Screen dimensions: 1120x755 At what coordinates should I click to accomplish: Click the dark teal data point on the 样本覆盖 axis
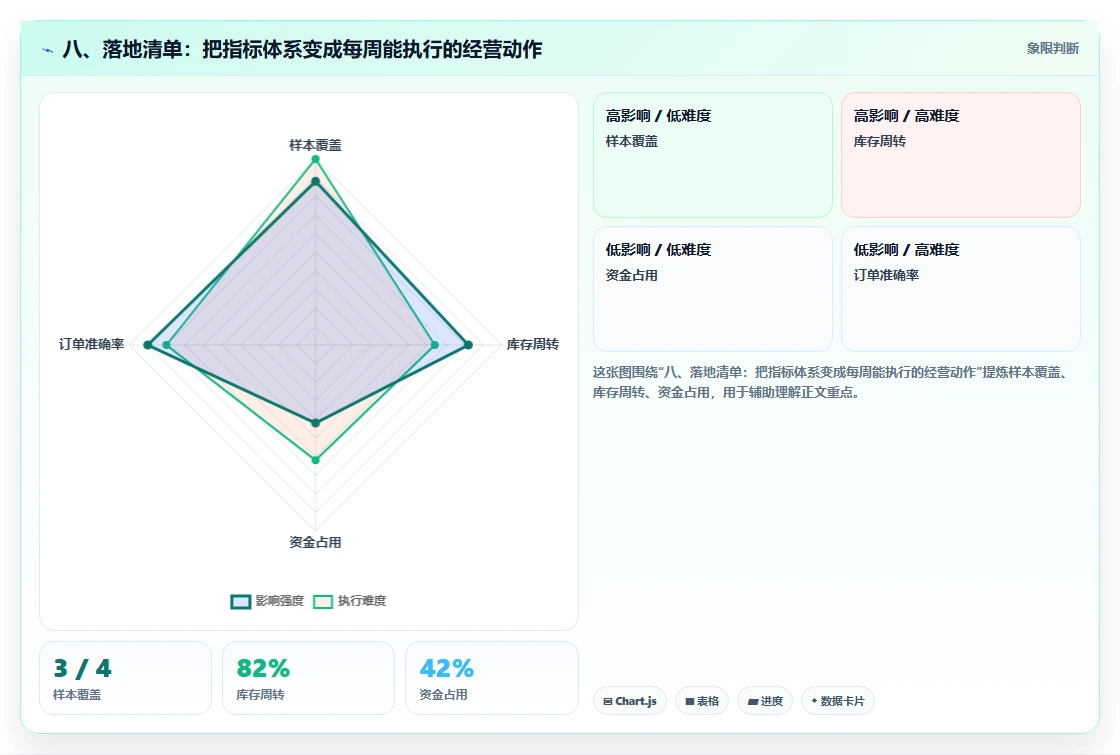tap(315, 181)
